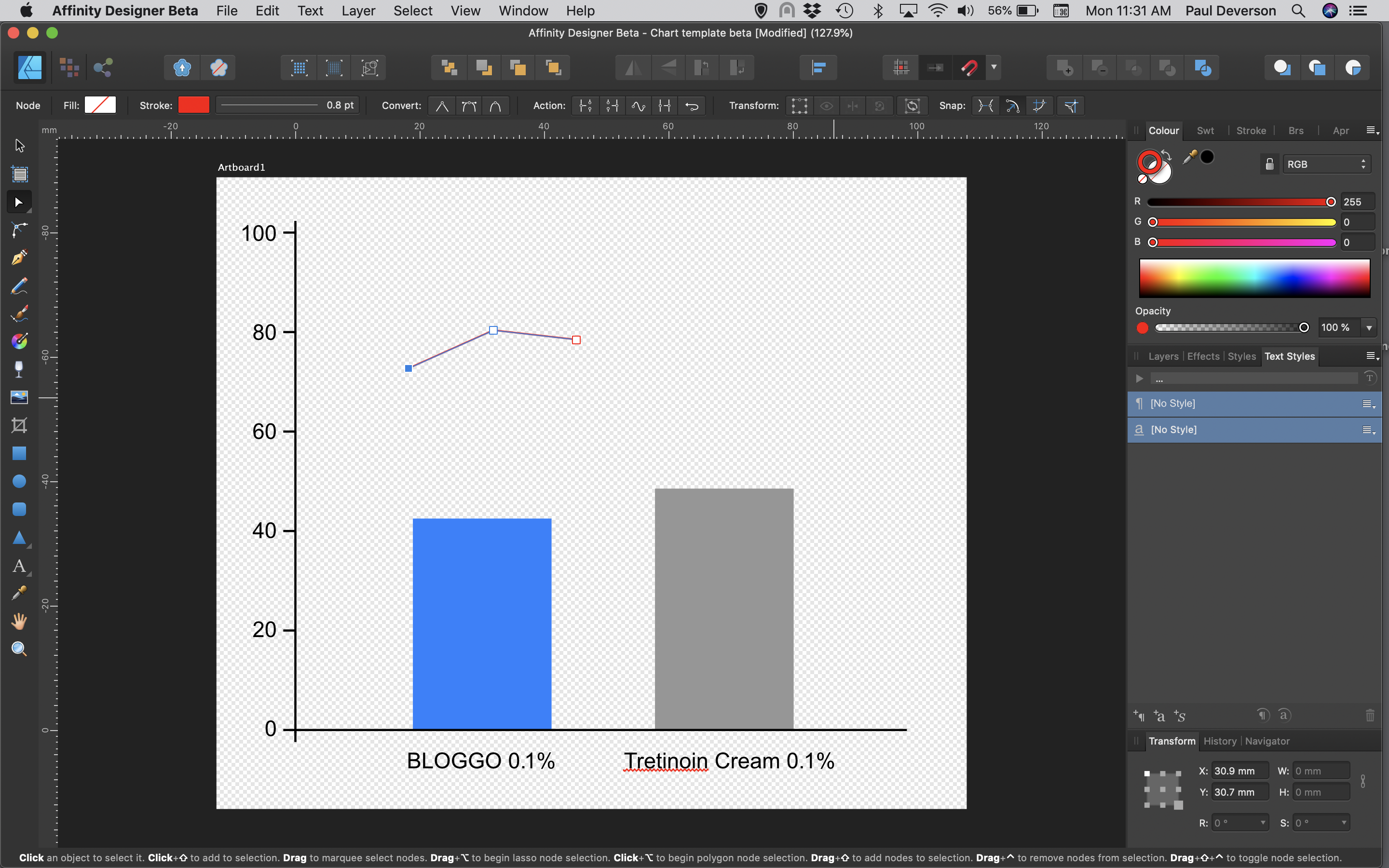Select the Artboard tool
The width and height of the screenshot is (1389, 868).
click(x=19, y=174)
